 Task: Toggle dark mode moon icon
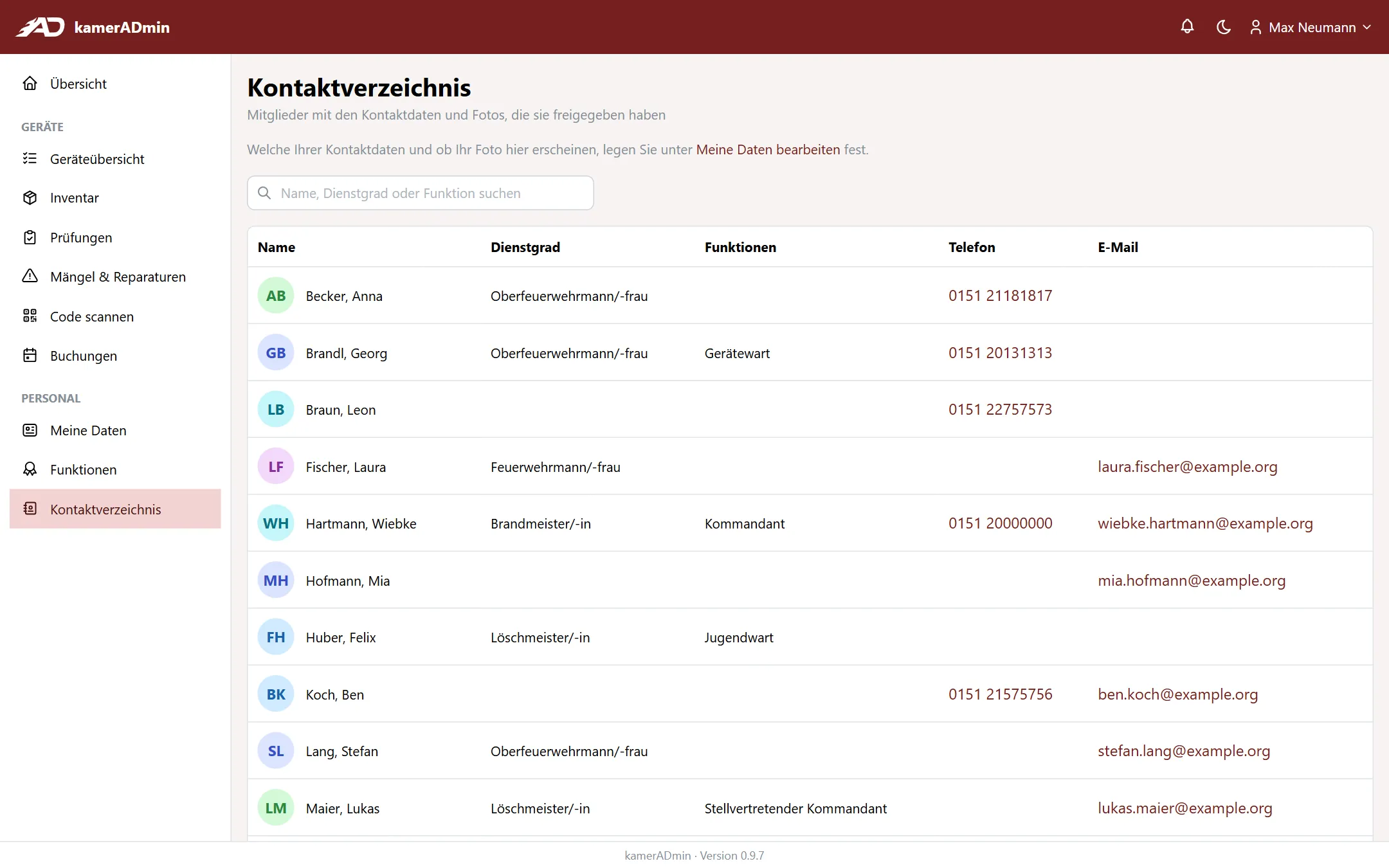coord(1223,27)
